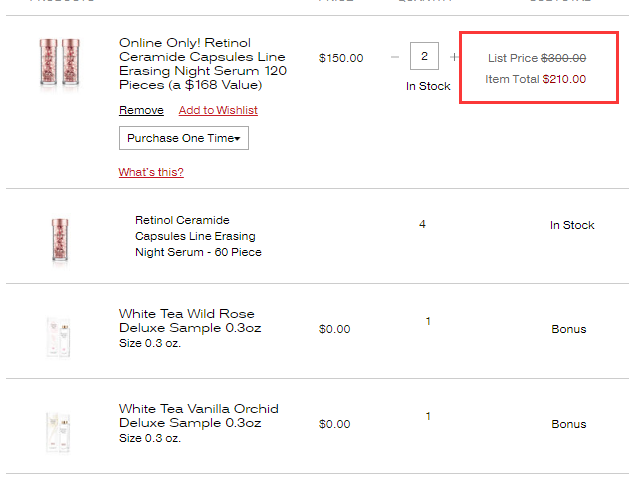The height and width of the screenshot is (477, 629).
Task: Click the White Tea Vanilla Orchid sample image
Action: (x=58, y=432)
